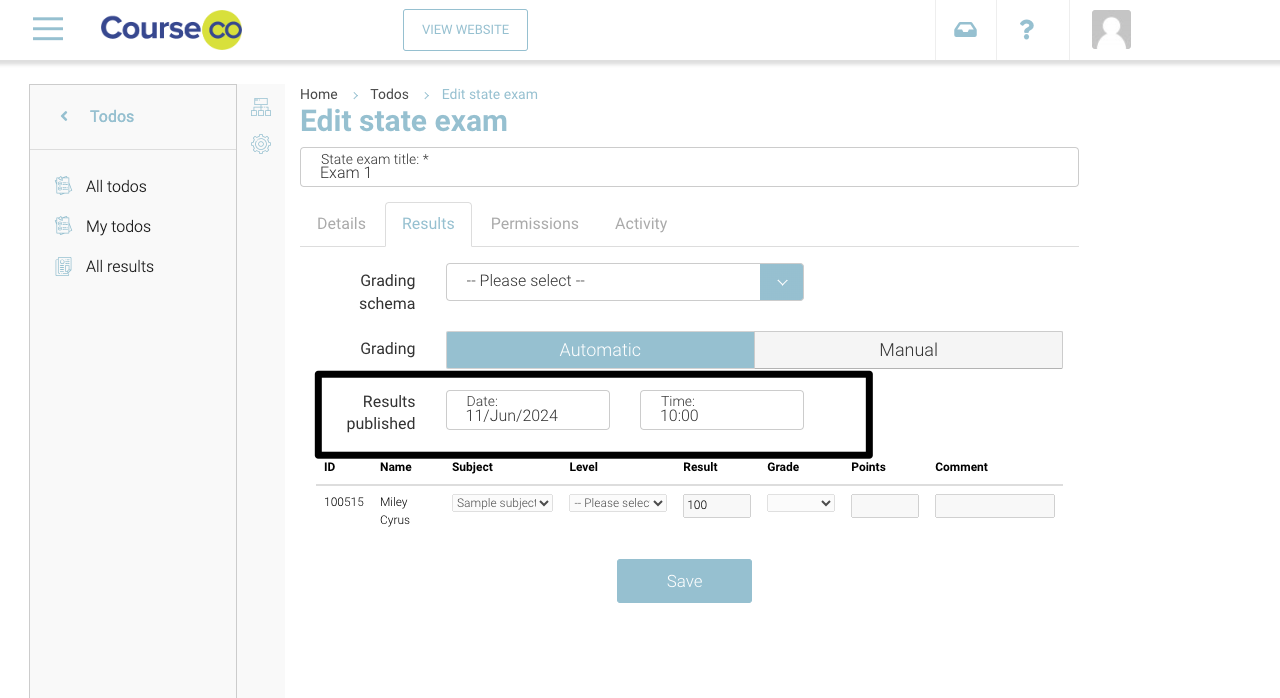Open the inbox tray icon
This screenshot has height=698, width=1280.
[x=965, y=30]
